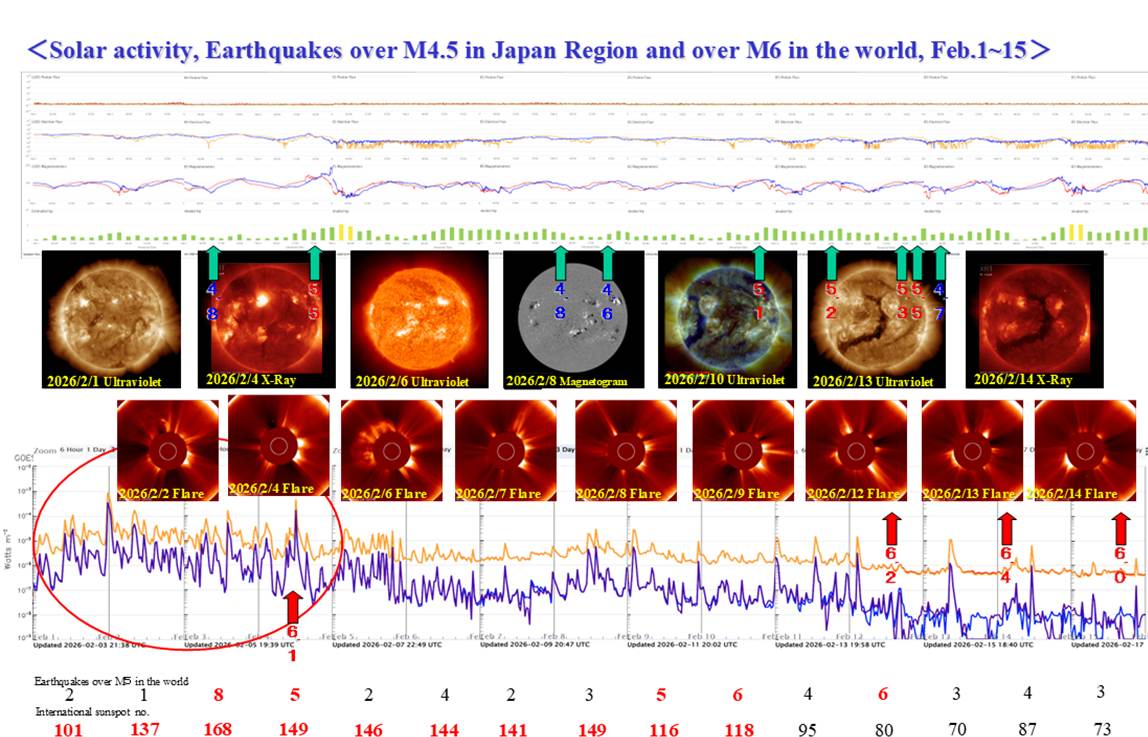1148x737 pixels.
Task: Click the green arrow labeled 4.8 over the 2026/2/4 X-Ray image
Action: (x=213, y=263)
